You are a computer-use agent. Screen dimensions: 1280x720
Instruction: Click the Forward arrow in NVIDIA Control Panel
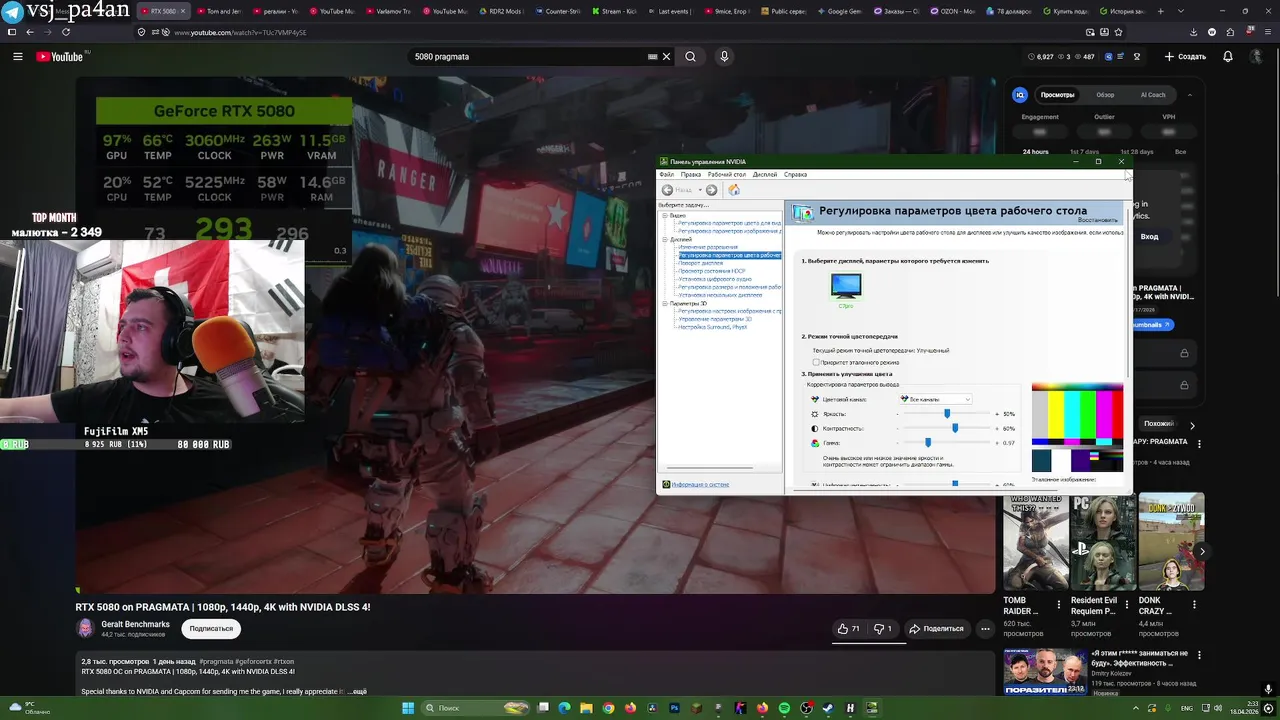pos(711,190)
